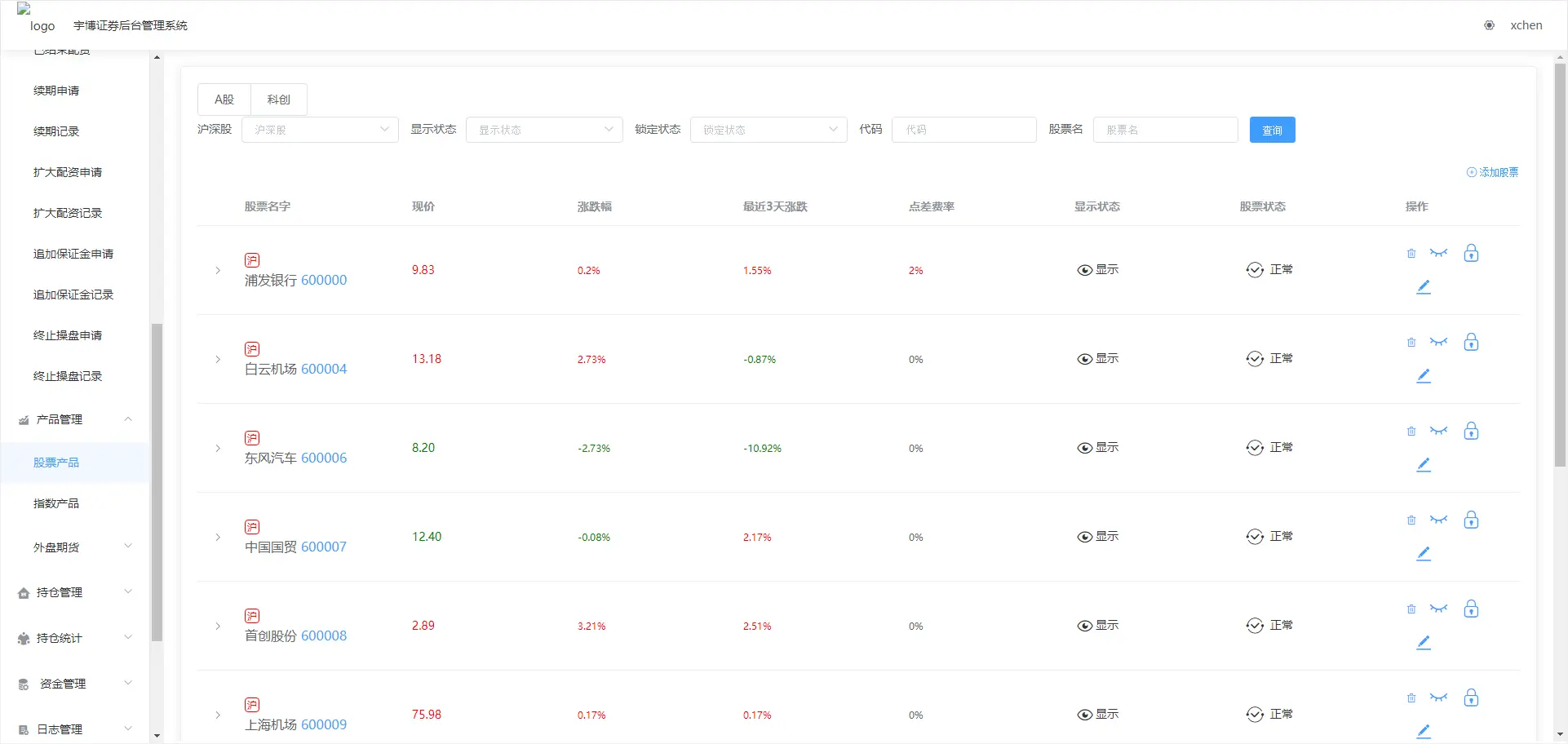Open the 显示状态 dropdown filter
Screen dimensions: 1568x744
544,130
